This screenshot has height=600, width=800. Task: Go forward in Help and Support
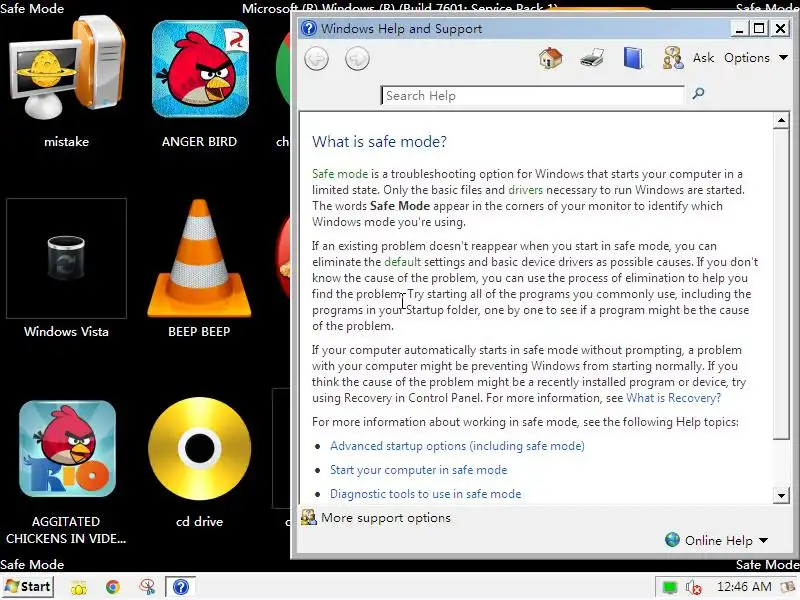point(357,59)
